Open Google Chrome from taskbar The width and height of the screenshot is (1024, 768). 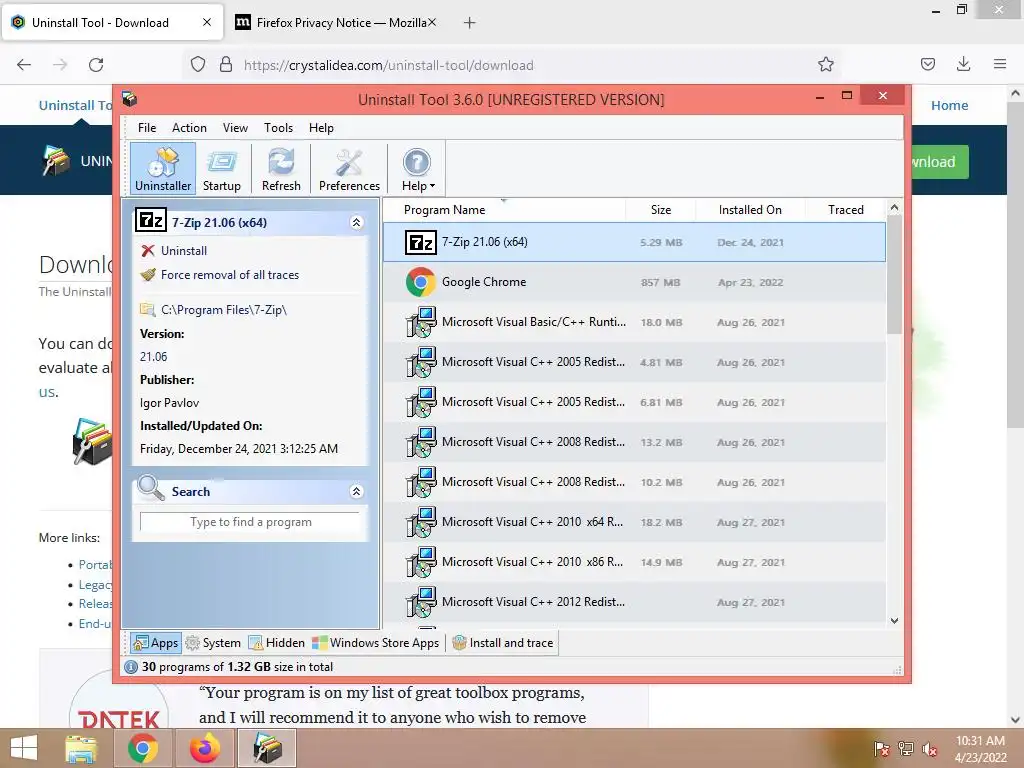[143, 748]
